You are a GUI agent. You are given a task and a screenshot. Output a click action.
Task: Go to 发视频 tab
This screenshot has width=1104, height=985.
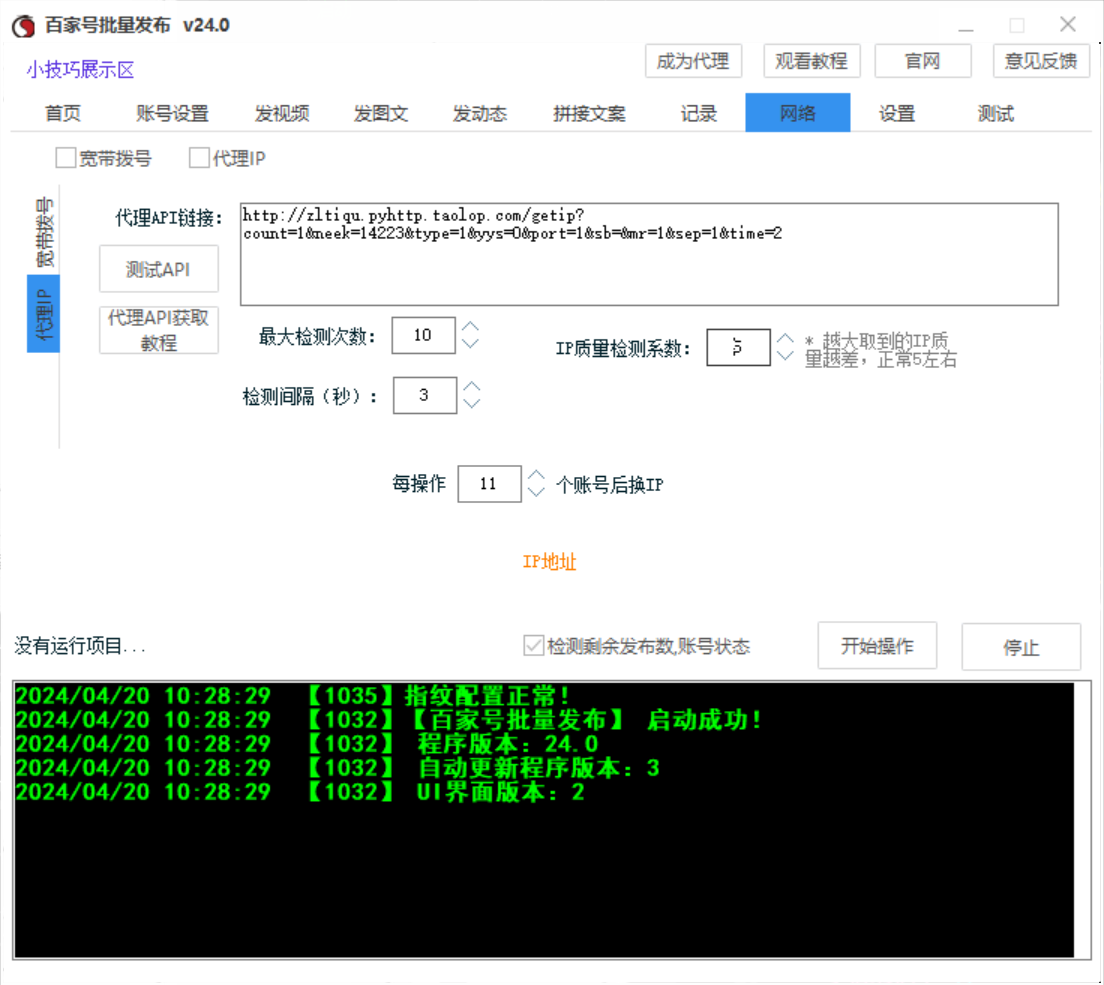coord(282,113)
